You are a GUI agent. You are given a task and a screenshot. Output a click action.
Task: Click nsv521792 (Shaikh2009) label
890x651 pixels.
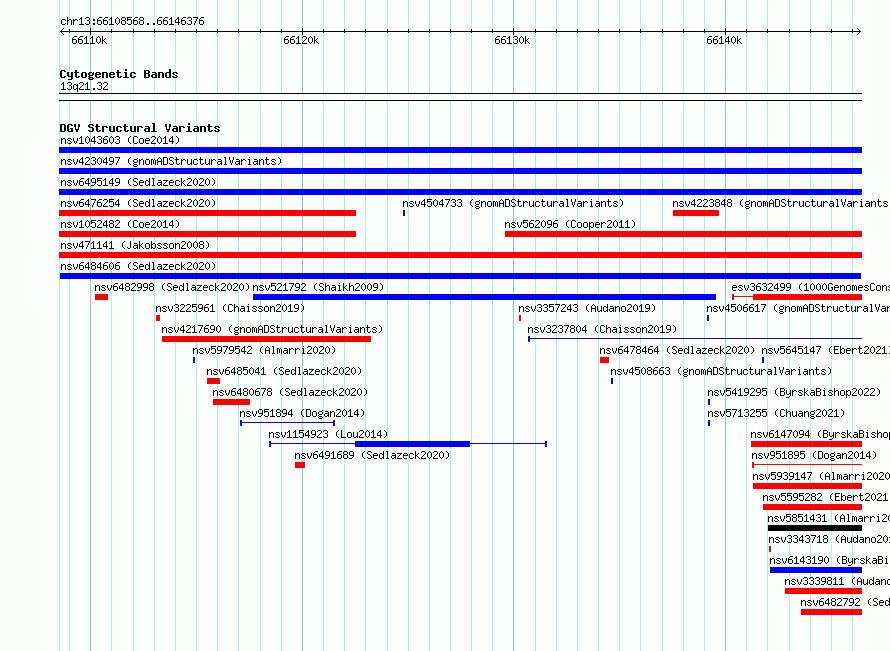pyautogui.click(x=318, y=287)
